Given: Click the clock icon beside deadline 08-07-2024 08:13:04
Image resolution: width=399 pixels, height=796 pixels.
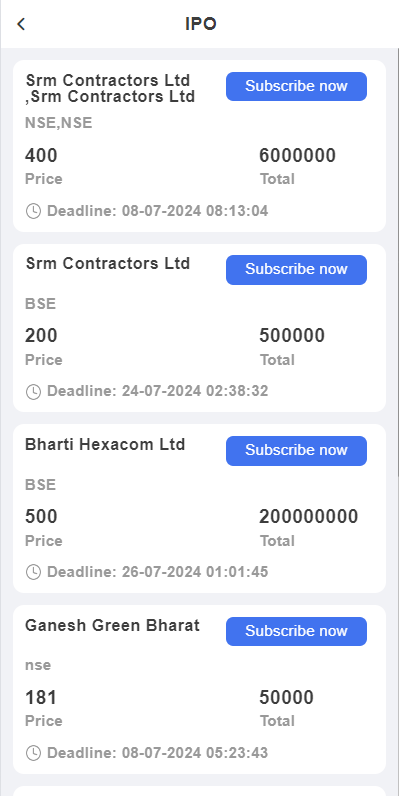Looking at the screenshot, I should coord(33,211).
